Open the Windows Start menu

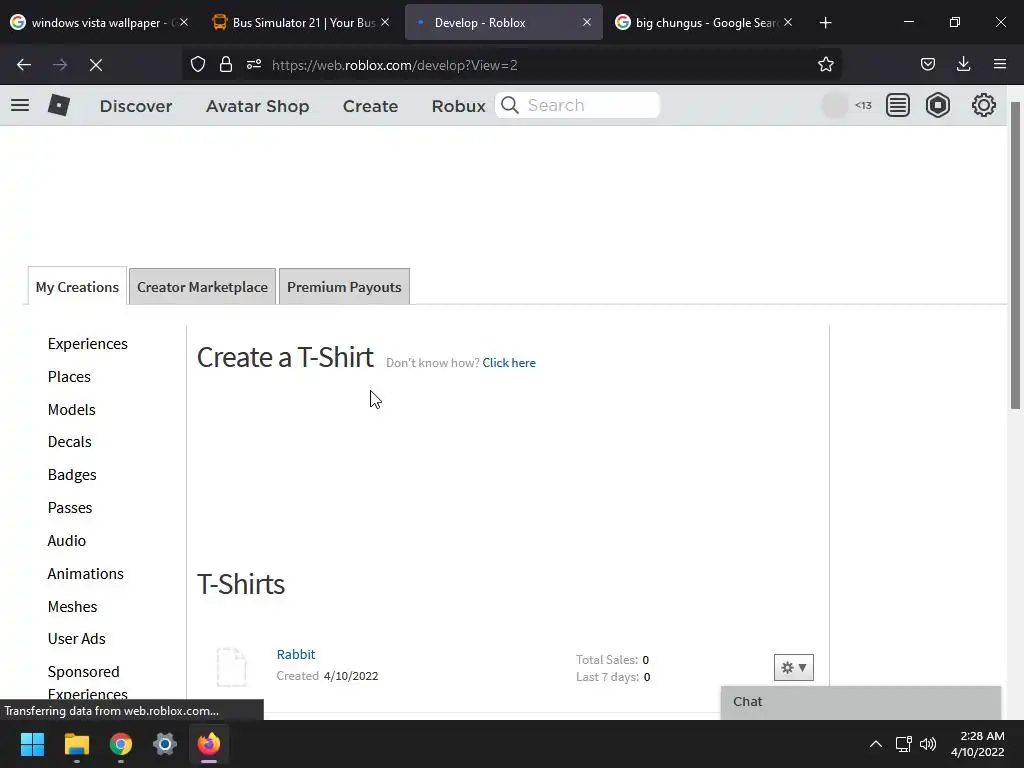point(32,744)
